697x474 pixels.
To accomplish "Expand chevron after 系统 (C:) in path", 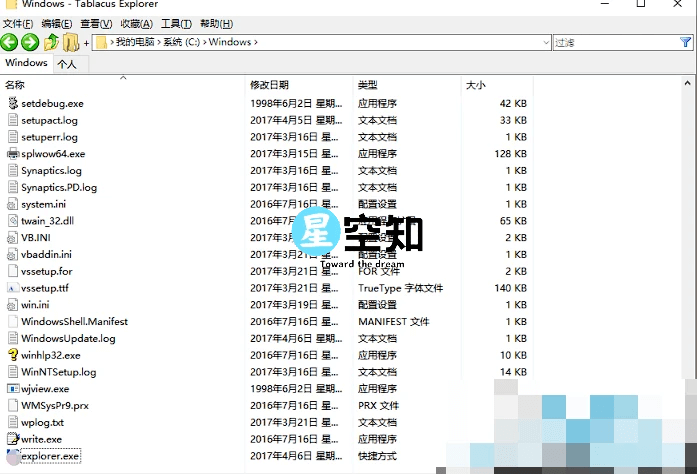I will pos(204,42).
